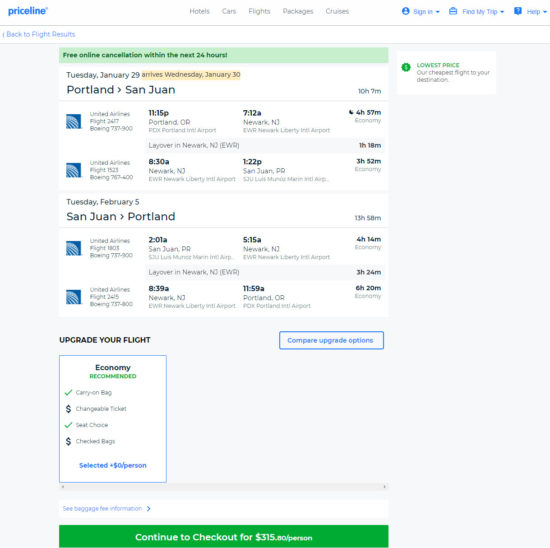This screenshot has height=548, width=550.
Task: Click United Airlines logo for Flight 1523
Action: pos(73,170)
